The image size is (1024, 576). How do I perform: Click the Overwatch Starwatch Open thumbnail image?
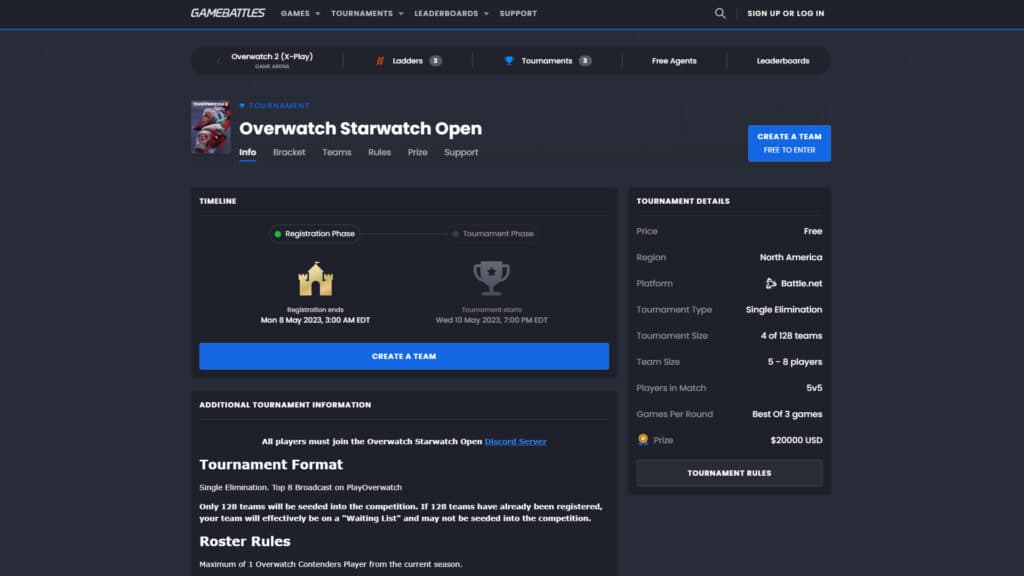click(207, 127)
